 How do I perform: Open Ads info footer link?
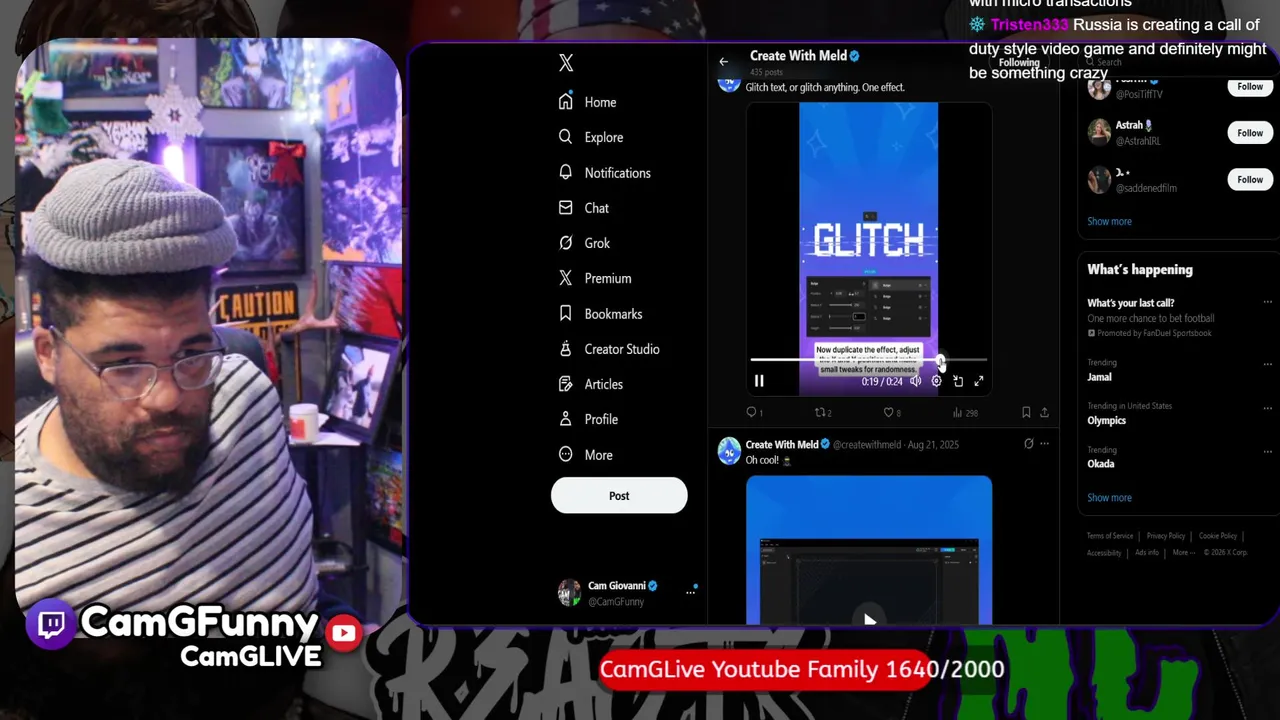pos(1147,553)
